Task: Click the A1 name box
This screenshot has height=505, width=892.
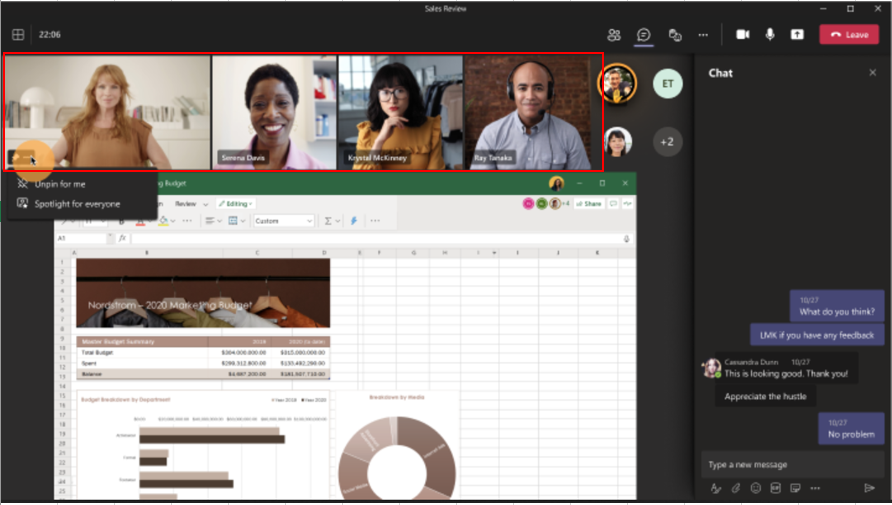Action: point(83,238)
